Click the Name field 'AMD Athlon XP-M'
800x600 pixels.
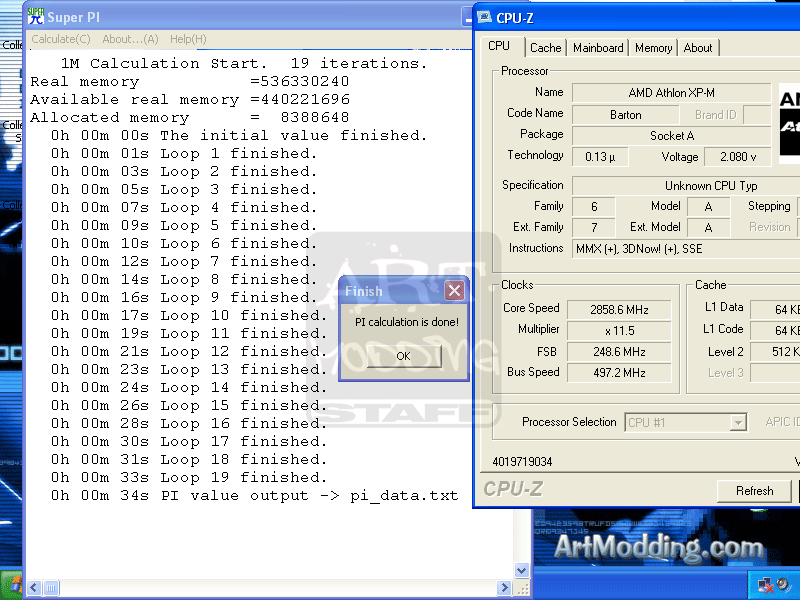point(671,93)
